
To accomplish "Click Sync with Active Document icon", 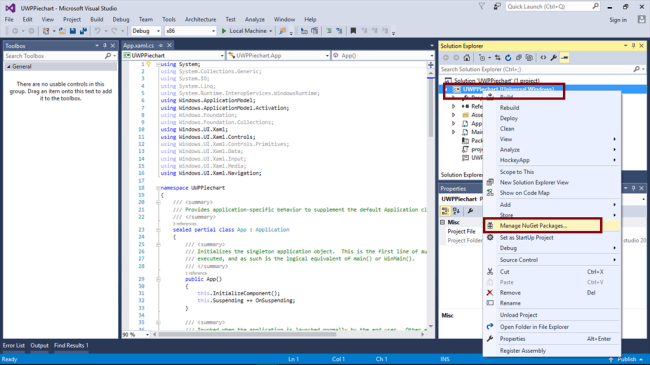I will point(497,58).
